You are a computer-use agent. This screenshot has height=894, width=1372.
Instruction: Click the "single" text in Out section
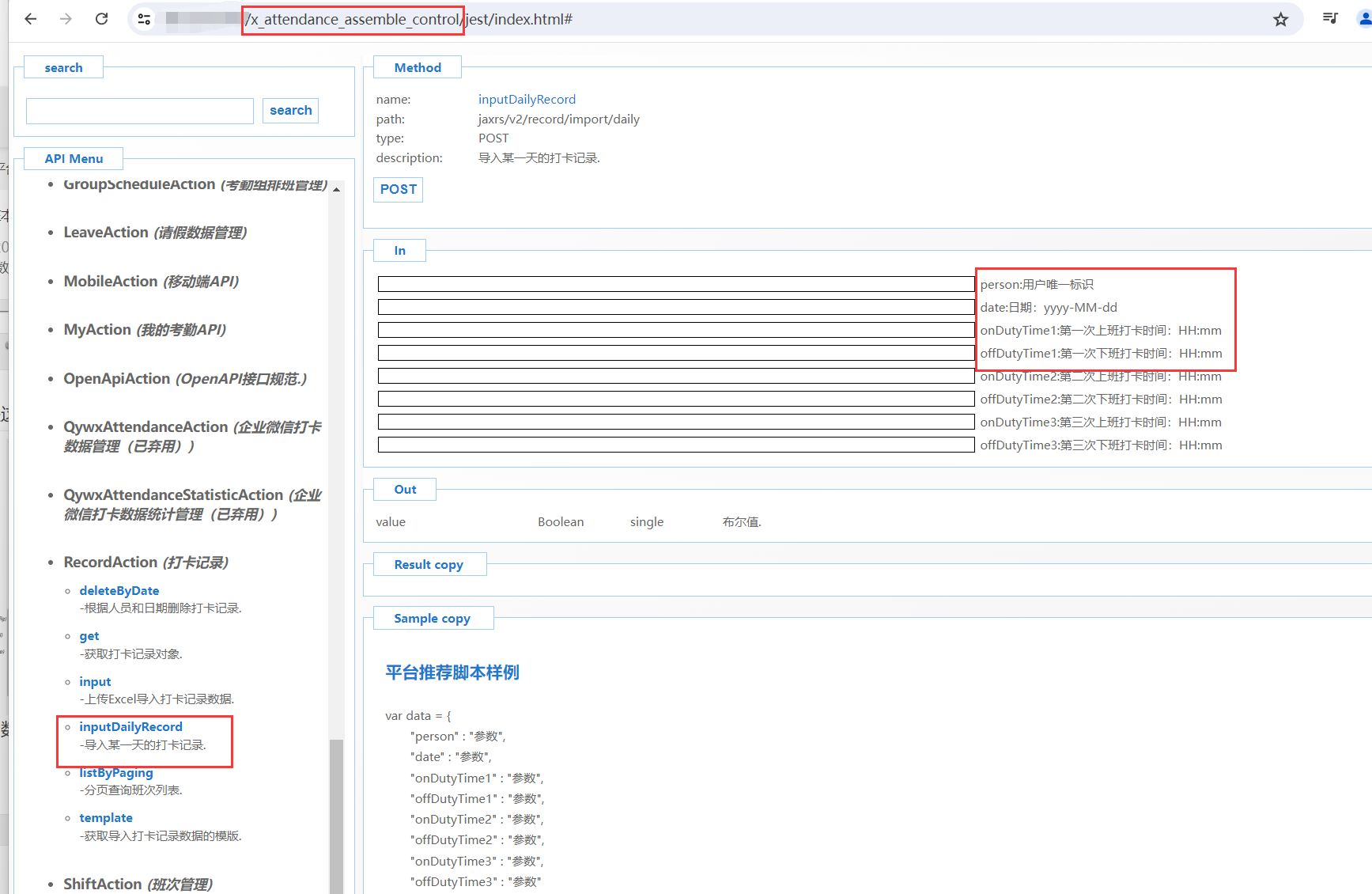(647, 522)
